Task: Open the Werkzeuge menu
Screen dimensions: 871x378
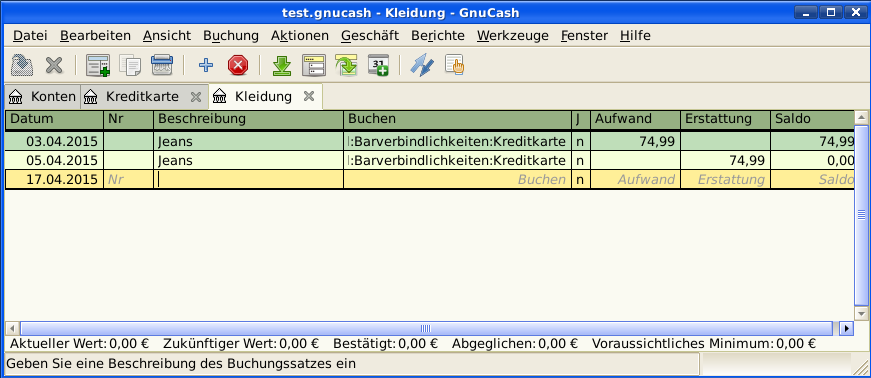Action: click(x=512, y=36)
